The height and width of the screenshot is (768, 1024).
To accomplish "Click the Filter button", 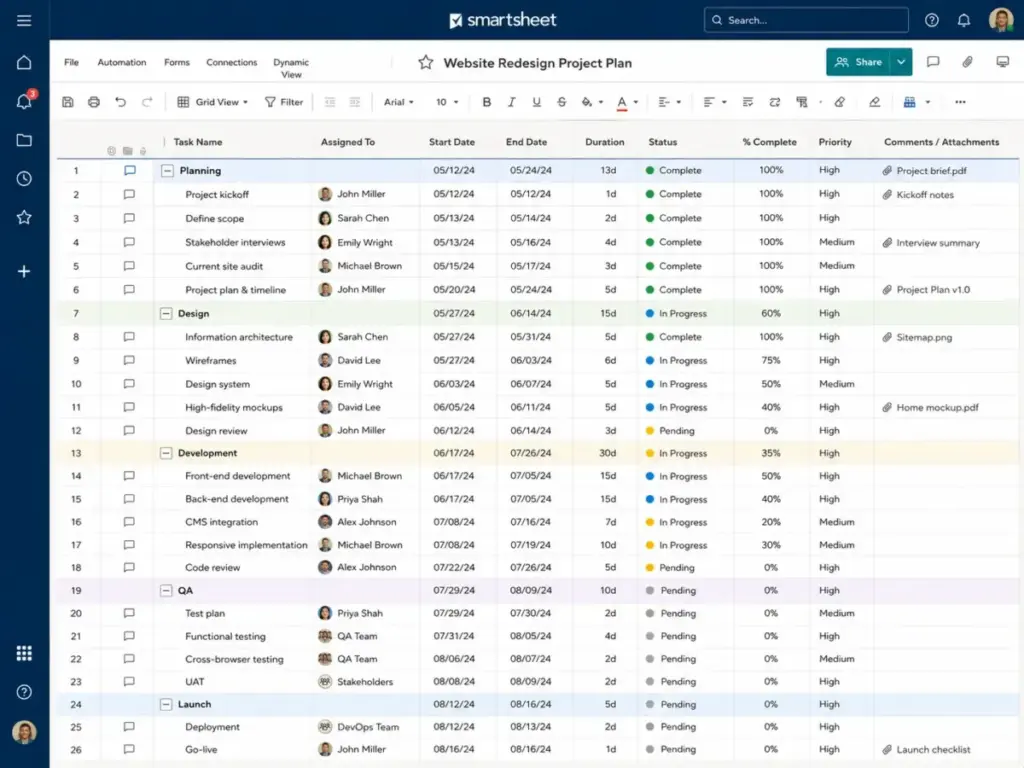I will [284, 102].
